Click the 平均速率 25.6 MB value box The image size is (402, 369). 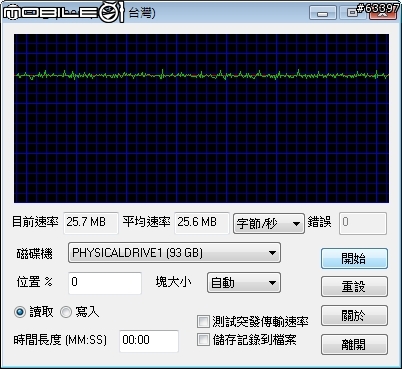(x=202, y=223)
